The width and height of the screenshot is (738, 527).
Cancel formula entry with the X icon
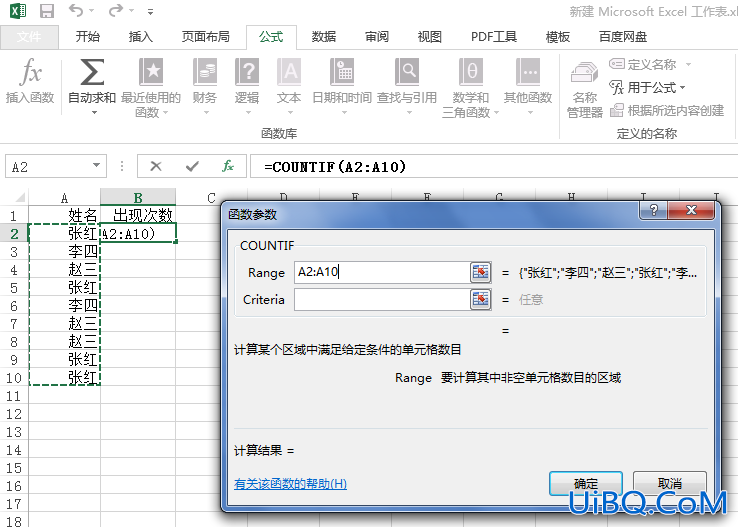[156, 166]
